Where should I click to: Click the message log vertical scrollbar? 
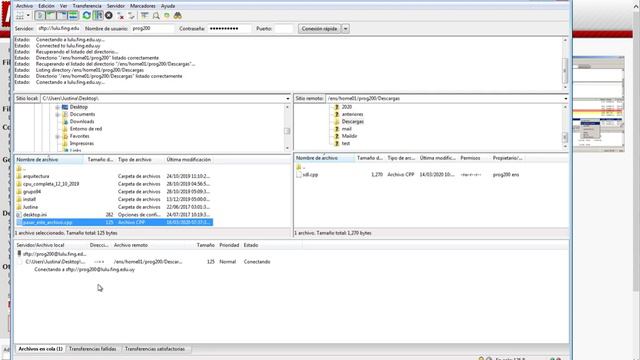[565, 64]
